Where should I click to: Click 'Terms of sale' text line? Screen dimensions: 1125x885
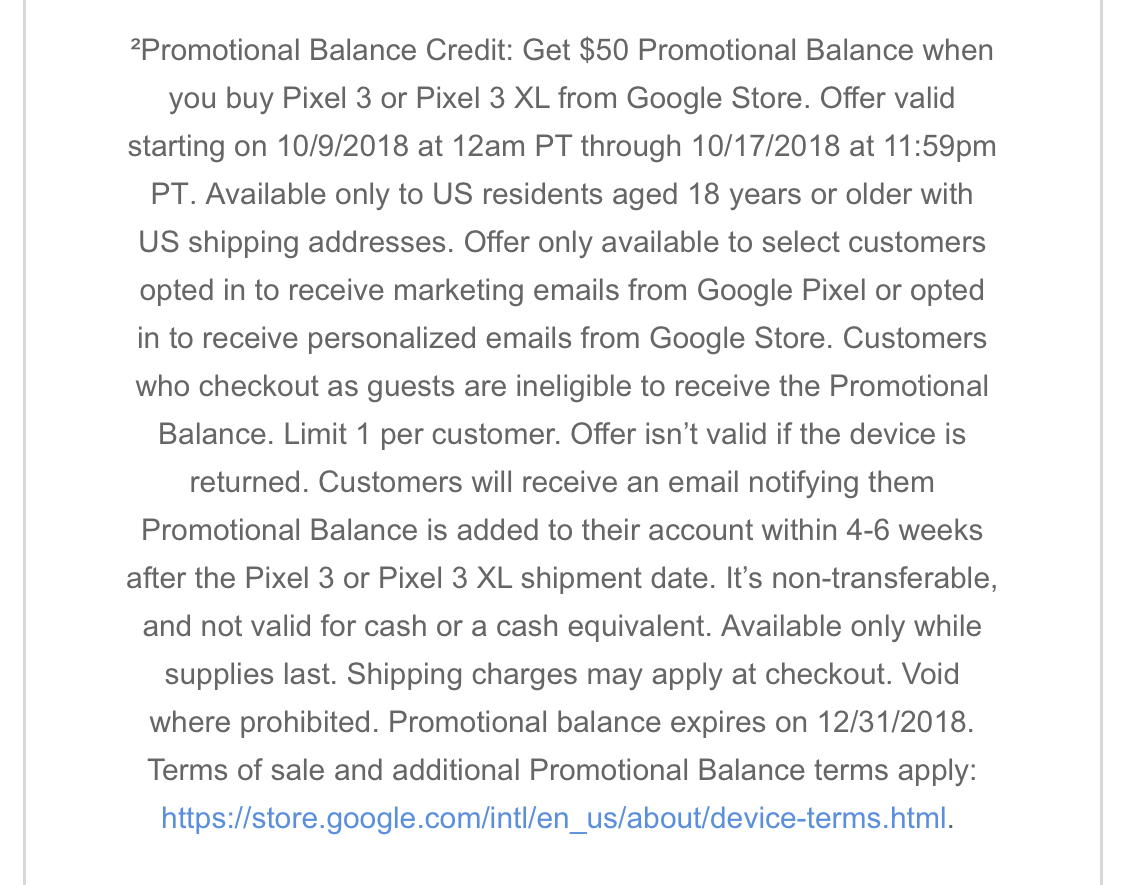click(x=236, y=770)
